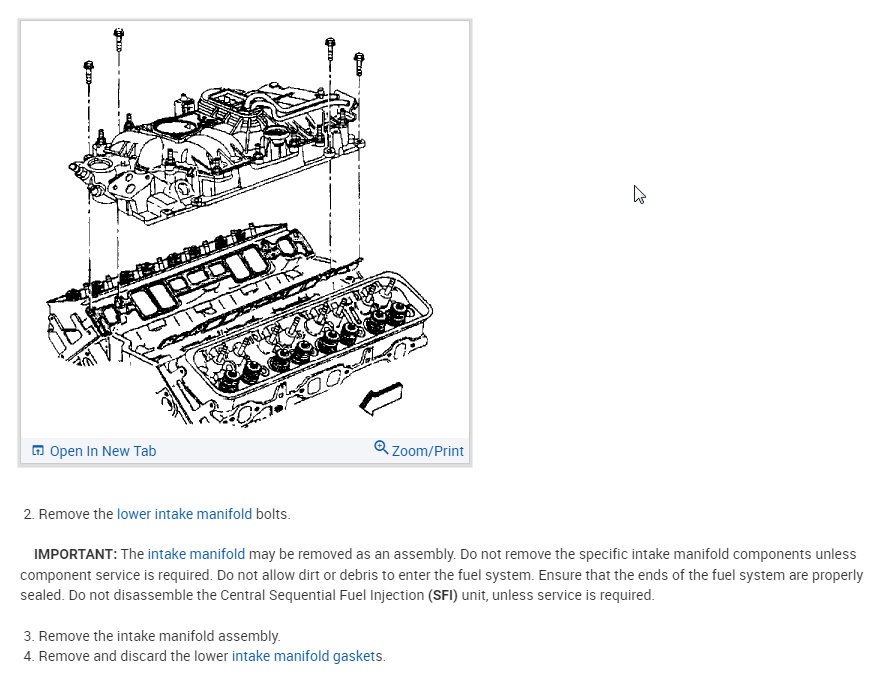Viewport: 891px width, 694px height.
Task: Click the bold IMPORTANT: label
Action: [76, 554]
